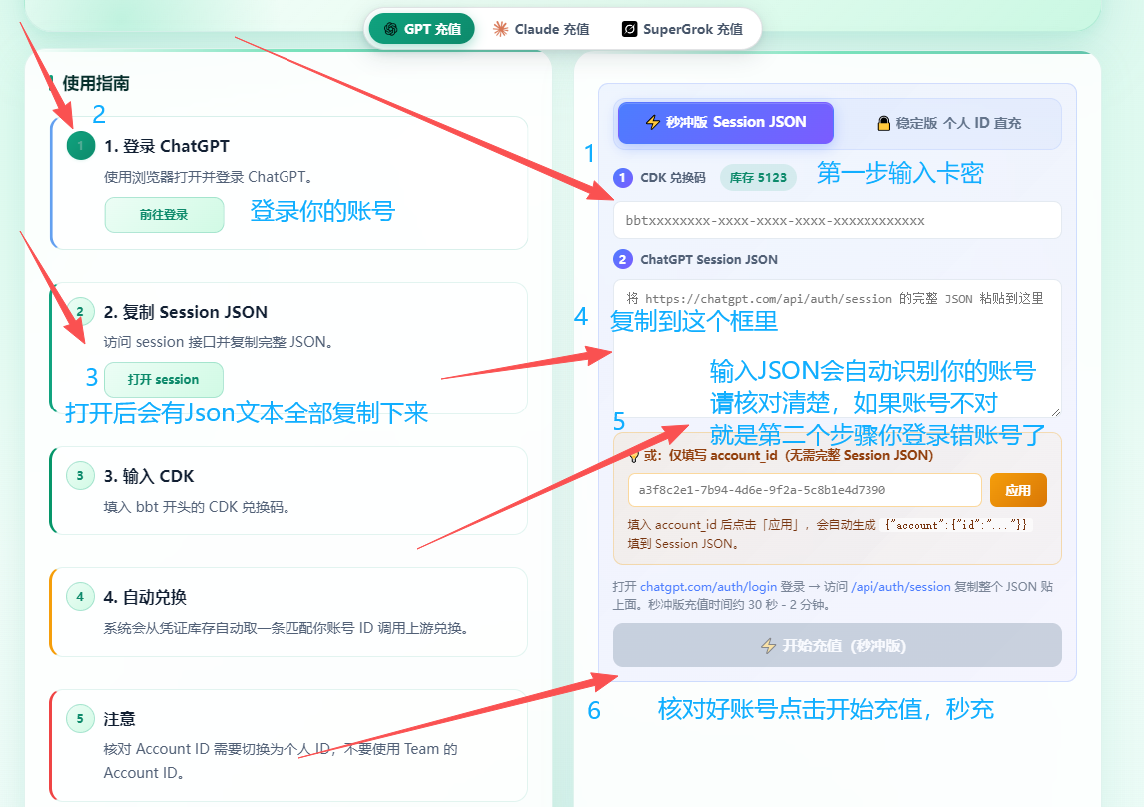Click the step 3 circle in 输入 CDK
Screen dimensions: 1144x807
pyautogui.click(x=80, y=475)
